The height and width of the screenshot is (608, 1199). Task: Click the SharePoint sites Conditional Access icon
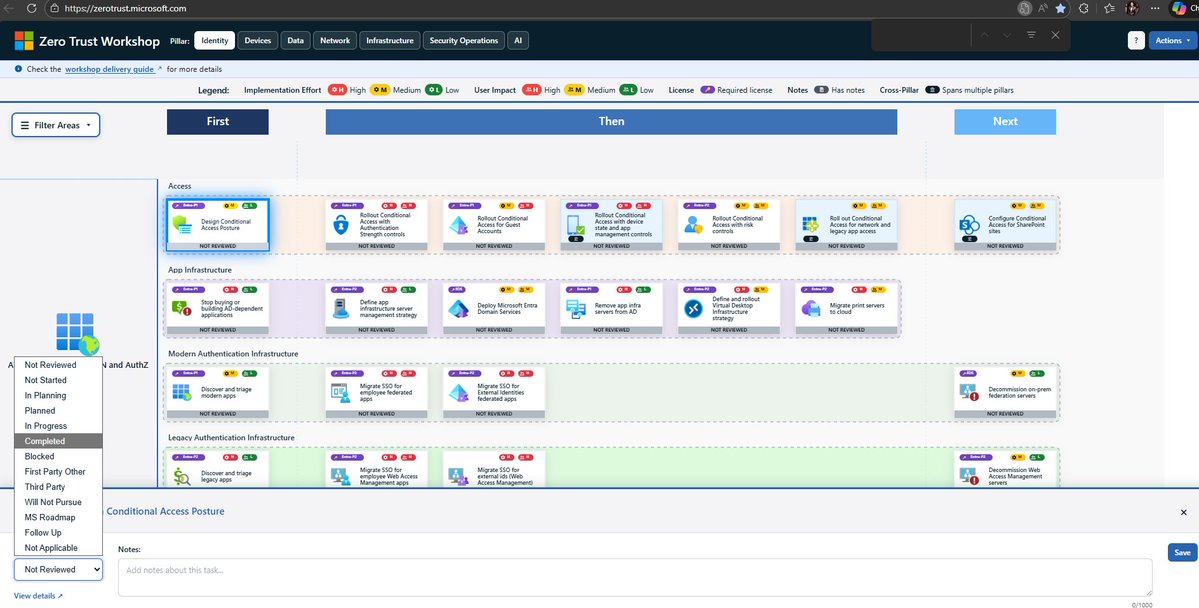(x=970, y=225)
